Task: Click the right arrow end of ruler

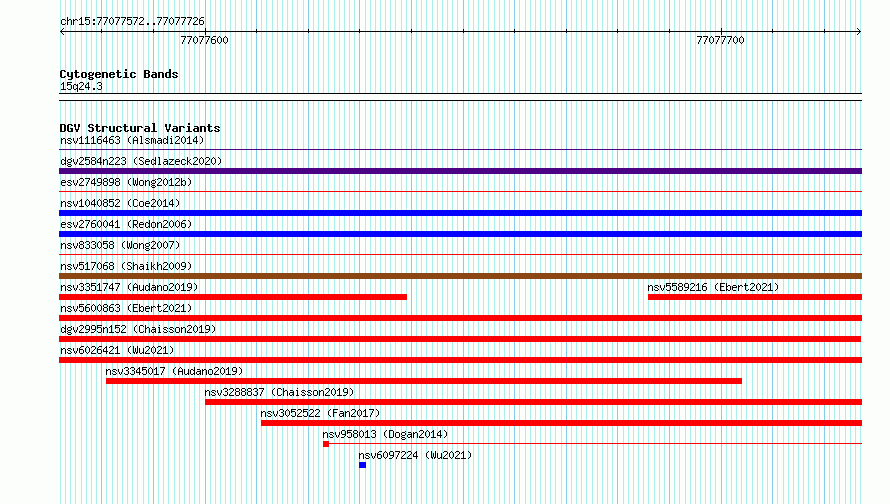Action: (858, 31)
